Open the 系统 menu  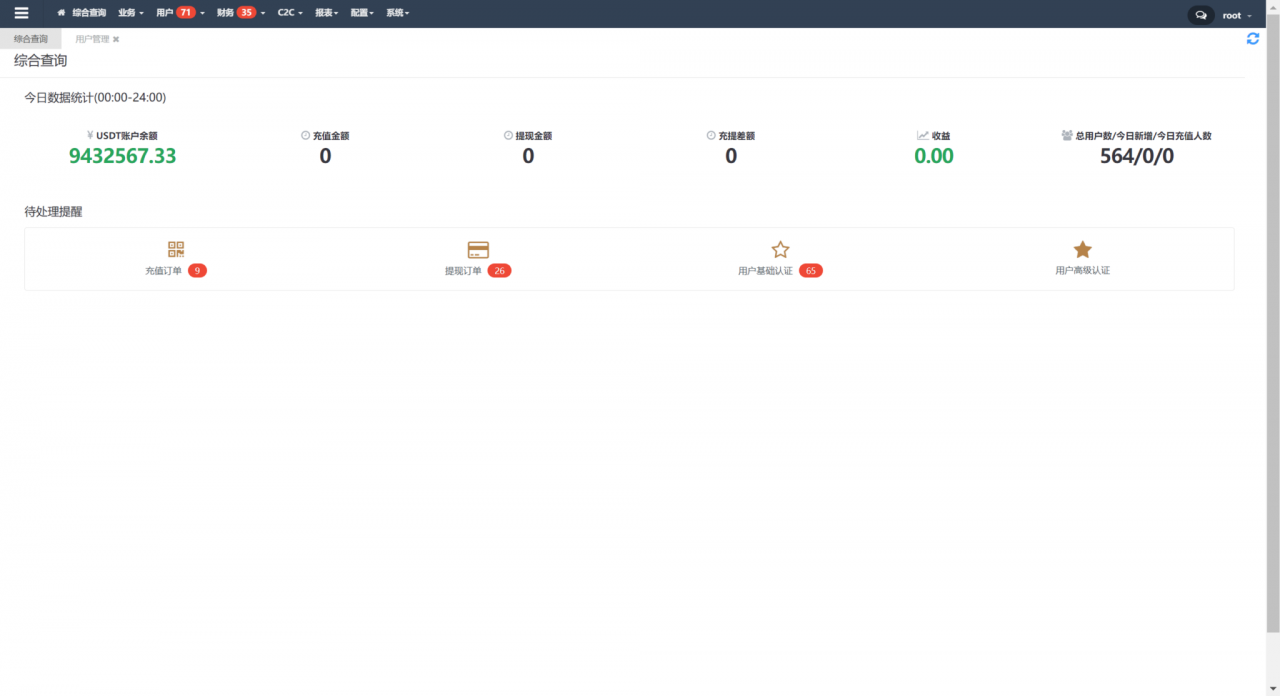pos(397,13)
